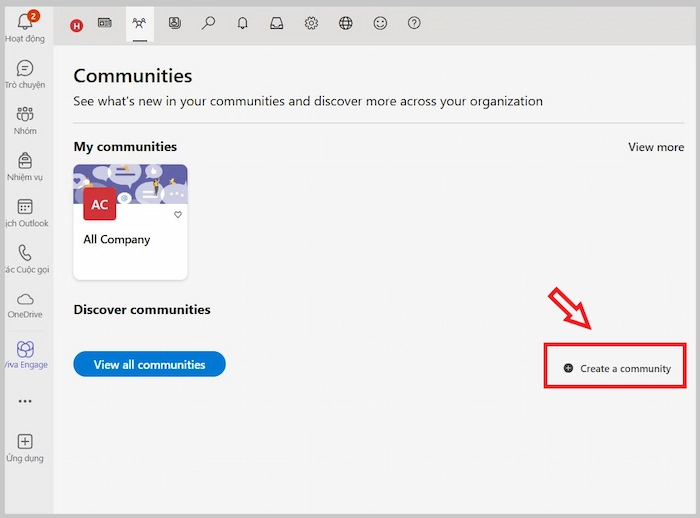Click View all communities button

point(150,364)
